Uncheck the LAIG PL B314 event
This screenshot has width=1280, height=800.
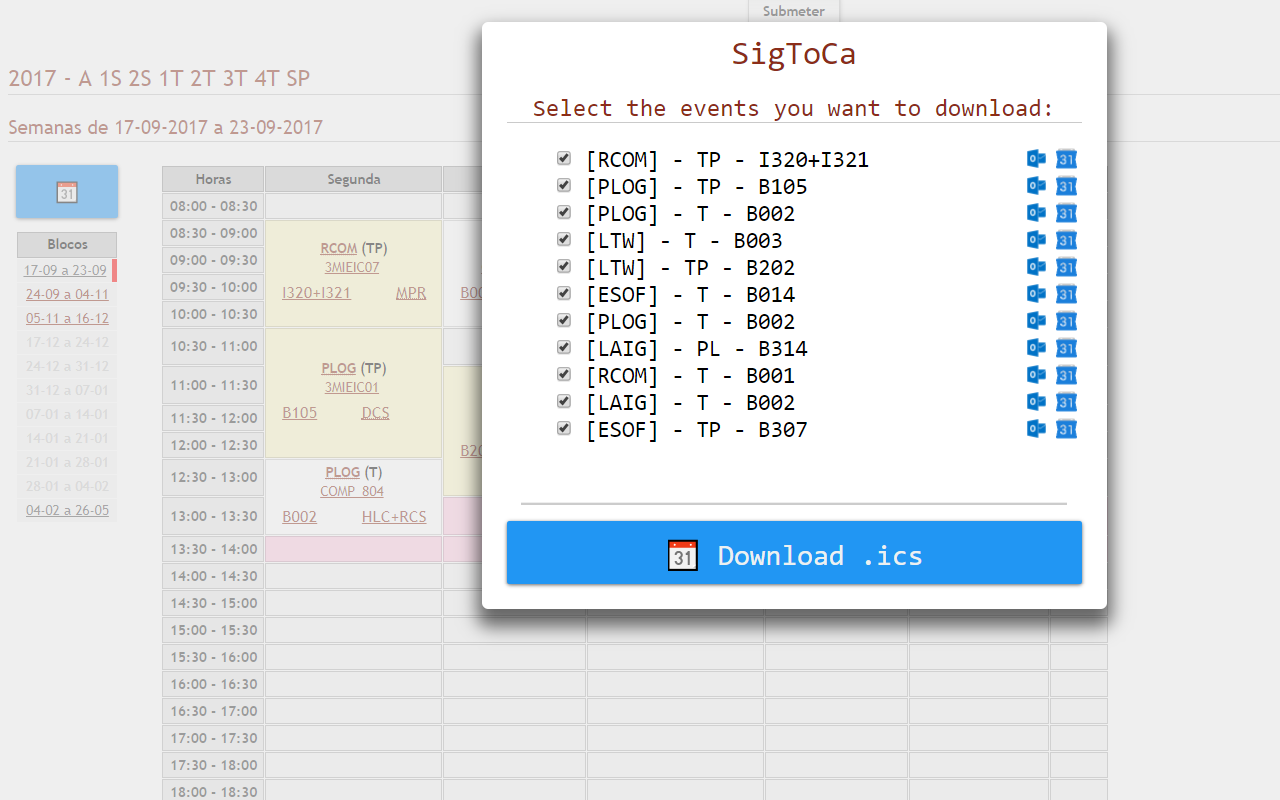[563, 347]
